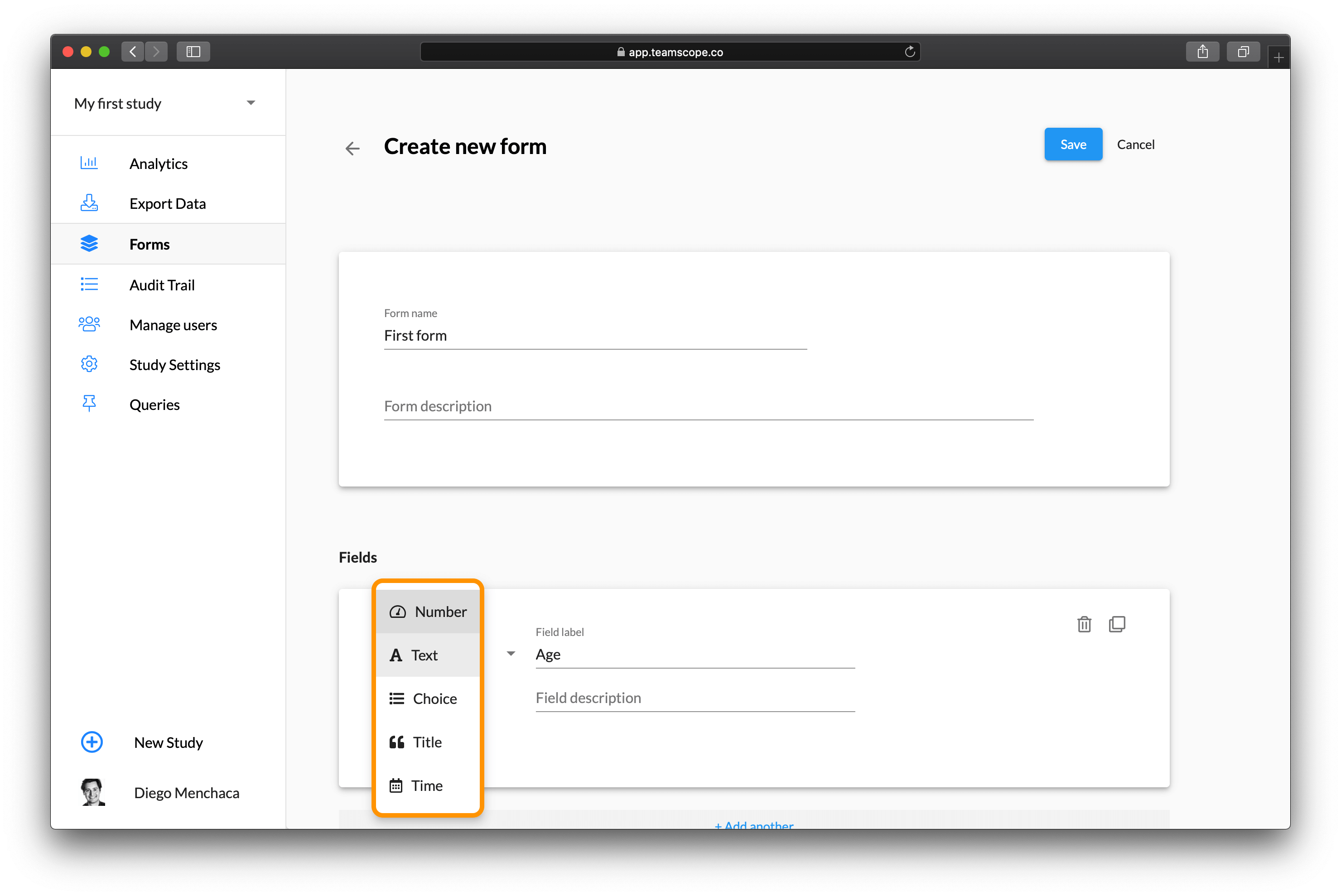
Task: Select the Forms layers icon
Action: pos(89,243)
